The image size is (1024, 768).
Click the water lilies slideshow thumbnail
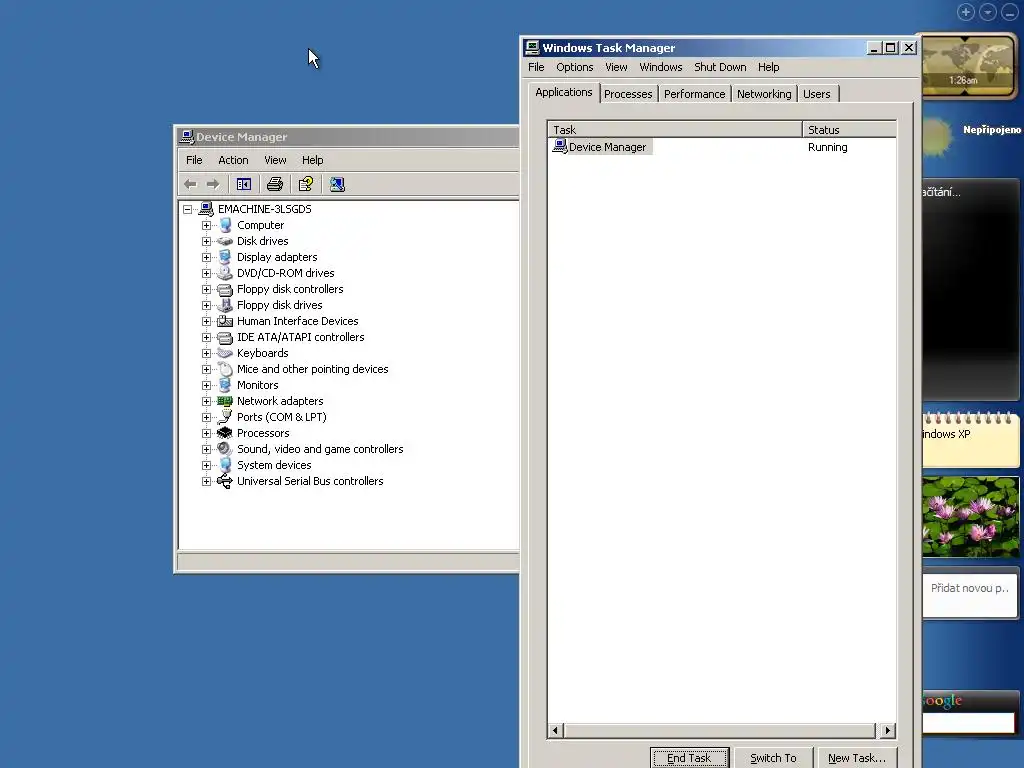tap(970, 517)
